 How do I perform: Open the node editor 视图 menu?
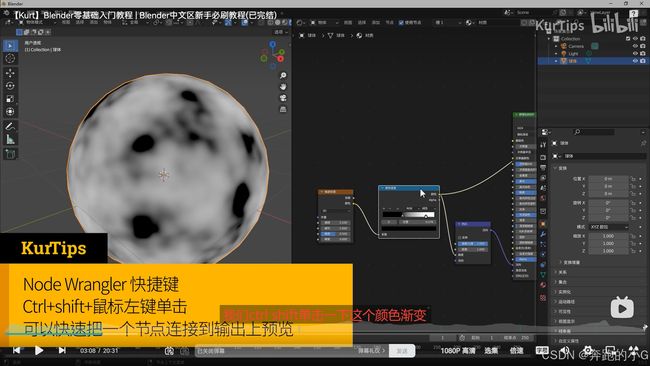(348, 22)
